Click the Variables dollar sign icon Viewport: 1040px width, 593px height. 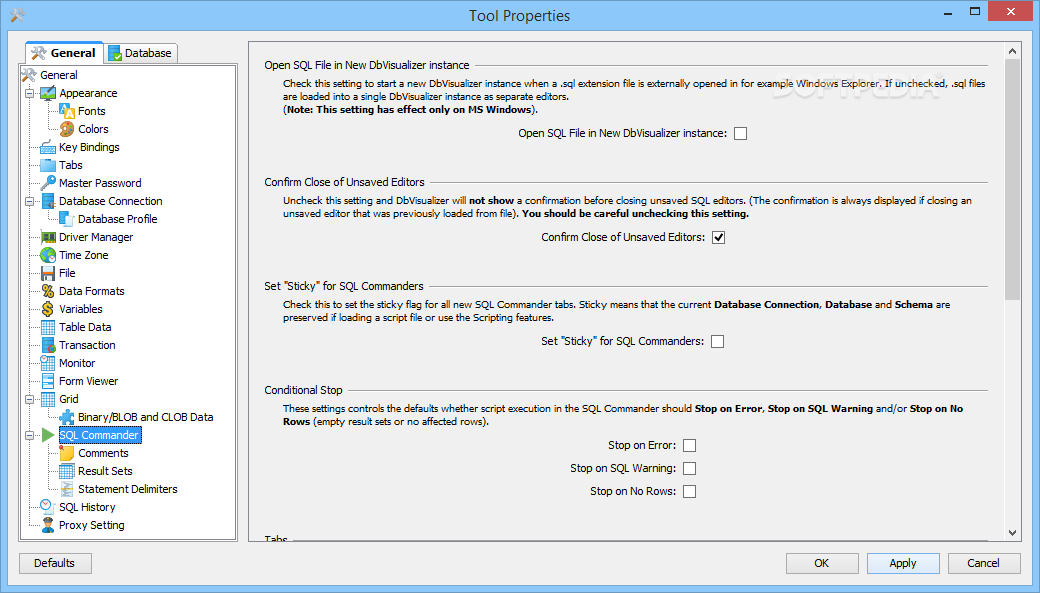click(48, 308)
